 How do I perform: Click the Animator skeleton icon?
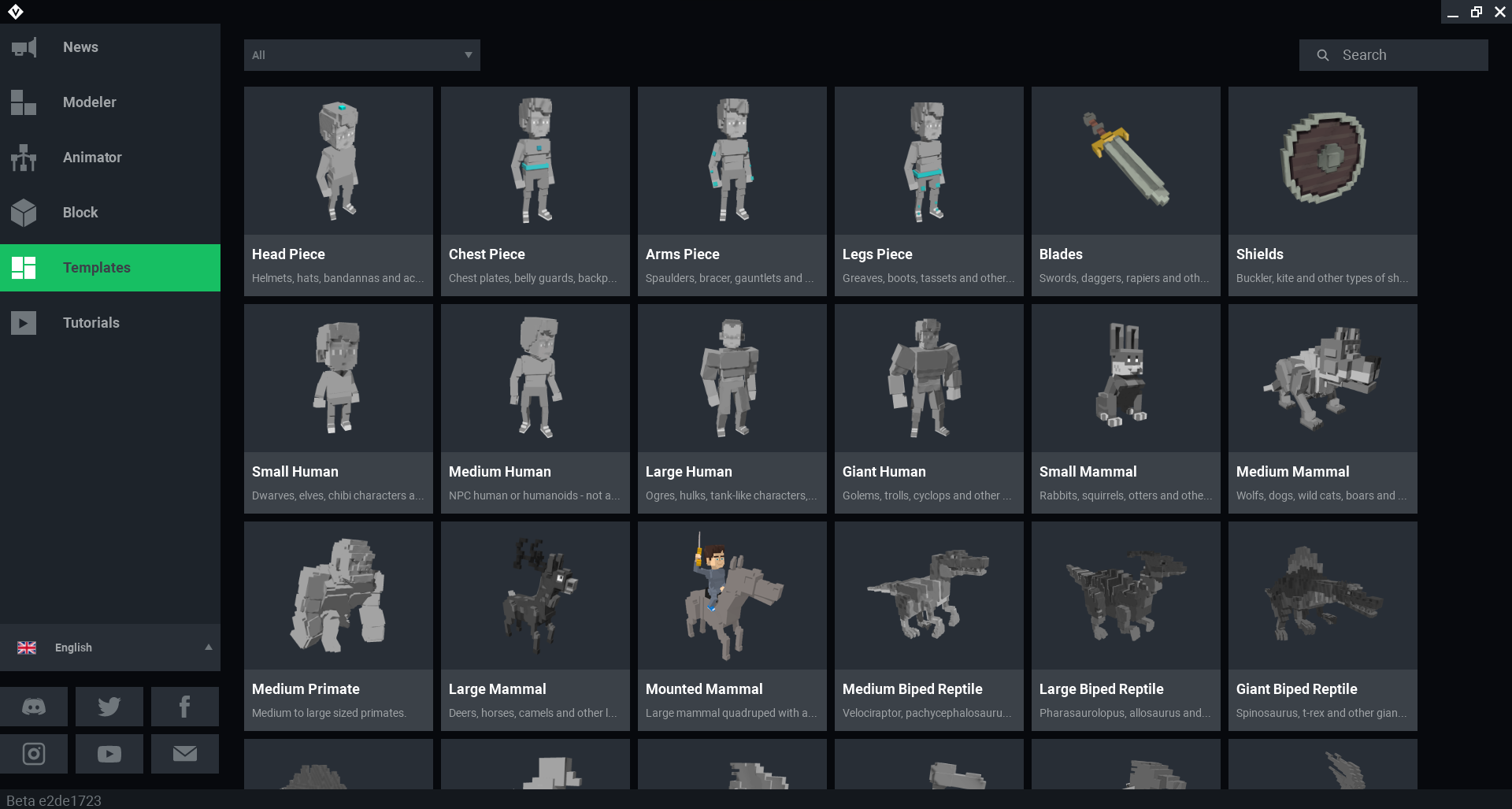[24, 158]
